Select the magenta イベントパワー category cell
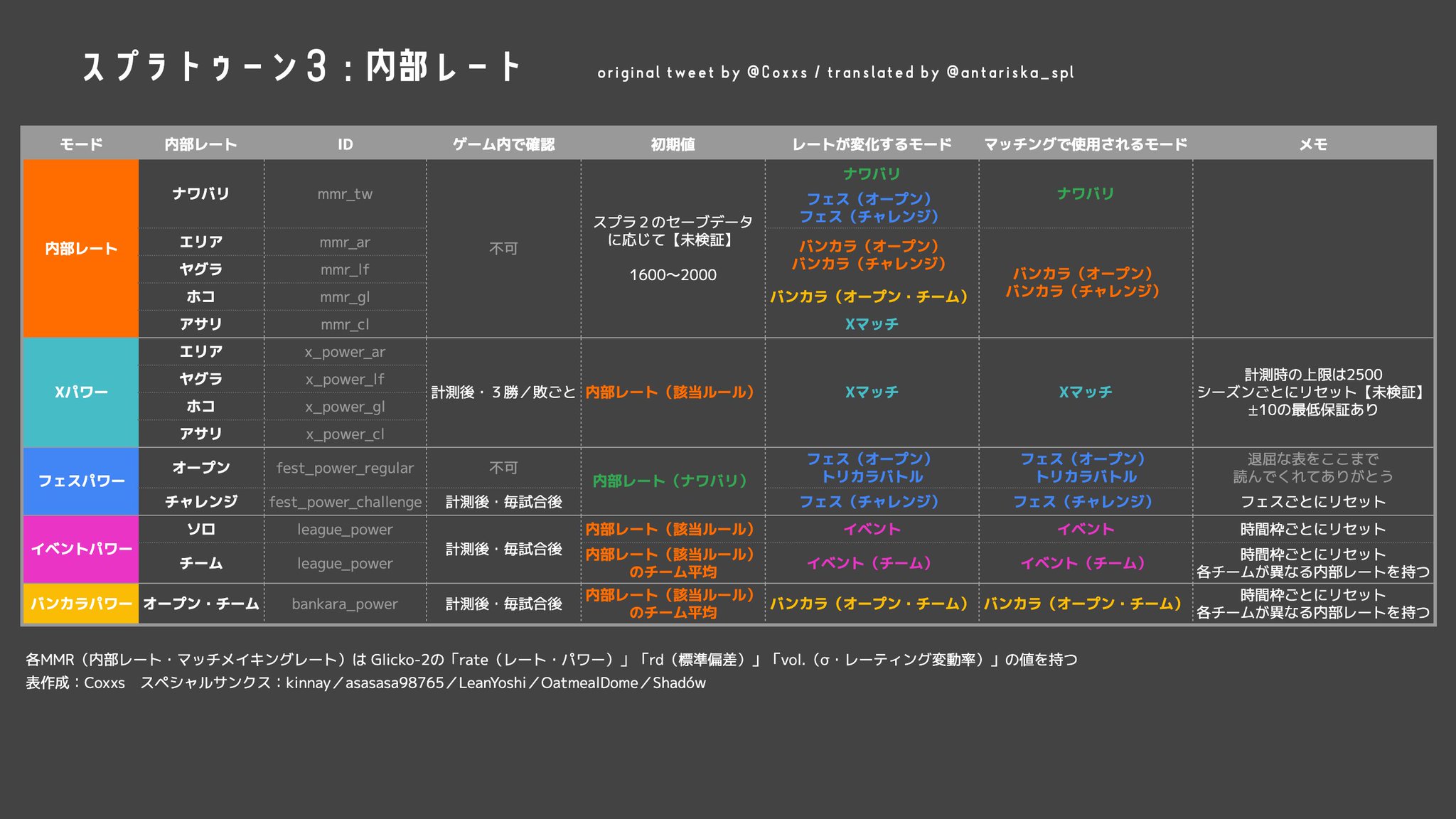Image resolution: width=1456 pixels, height=819 pixels. point(81,549)
